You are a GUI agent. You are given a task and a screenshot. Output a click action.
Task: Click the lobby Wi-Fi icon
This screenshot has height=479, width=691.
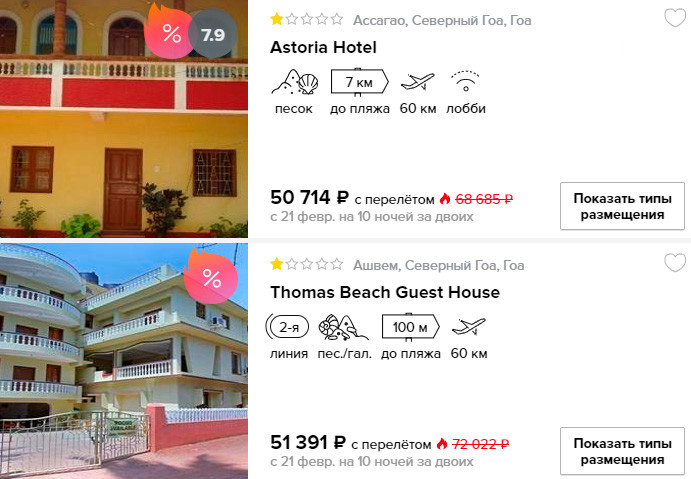coord(465,82)
